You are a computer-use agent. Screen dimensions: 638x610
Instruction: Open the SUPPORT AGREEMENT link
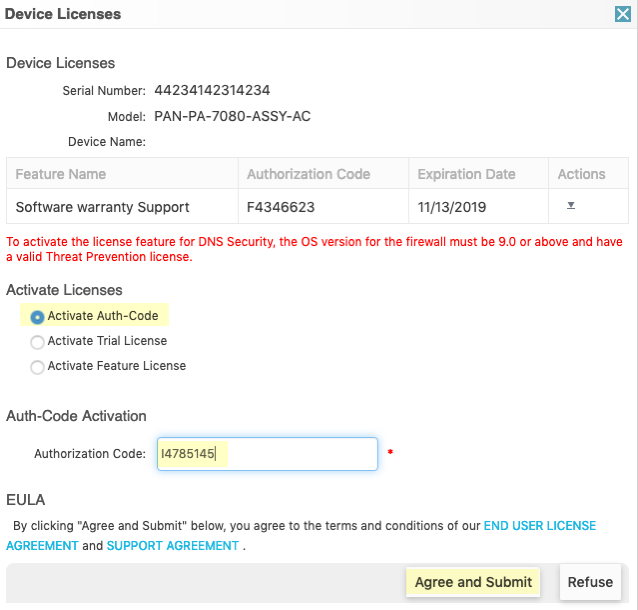click(x=173, y=546)
